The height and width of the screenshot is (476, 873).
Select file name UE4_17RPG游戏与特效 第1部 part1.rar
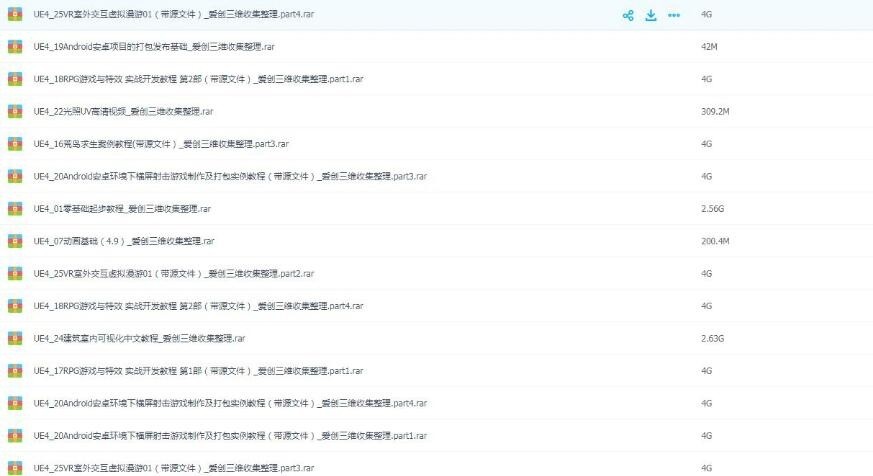click(198, 371)
